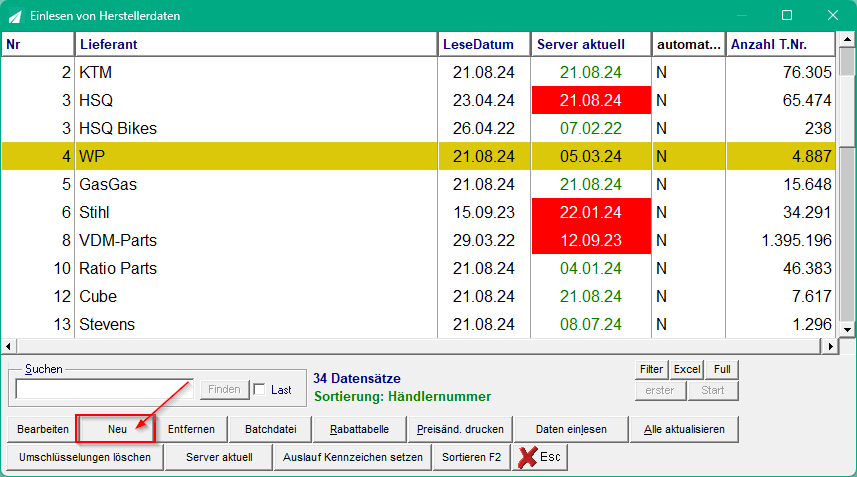Click the 1.395.196 part count cell
The height and width of the screenshot is (477, 857).
(780, 240)
